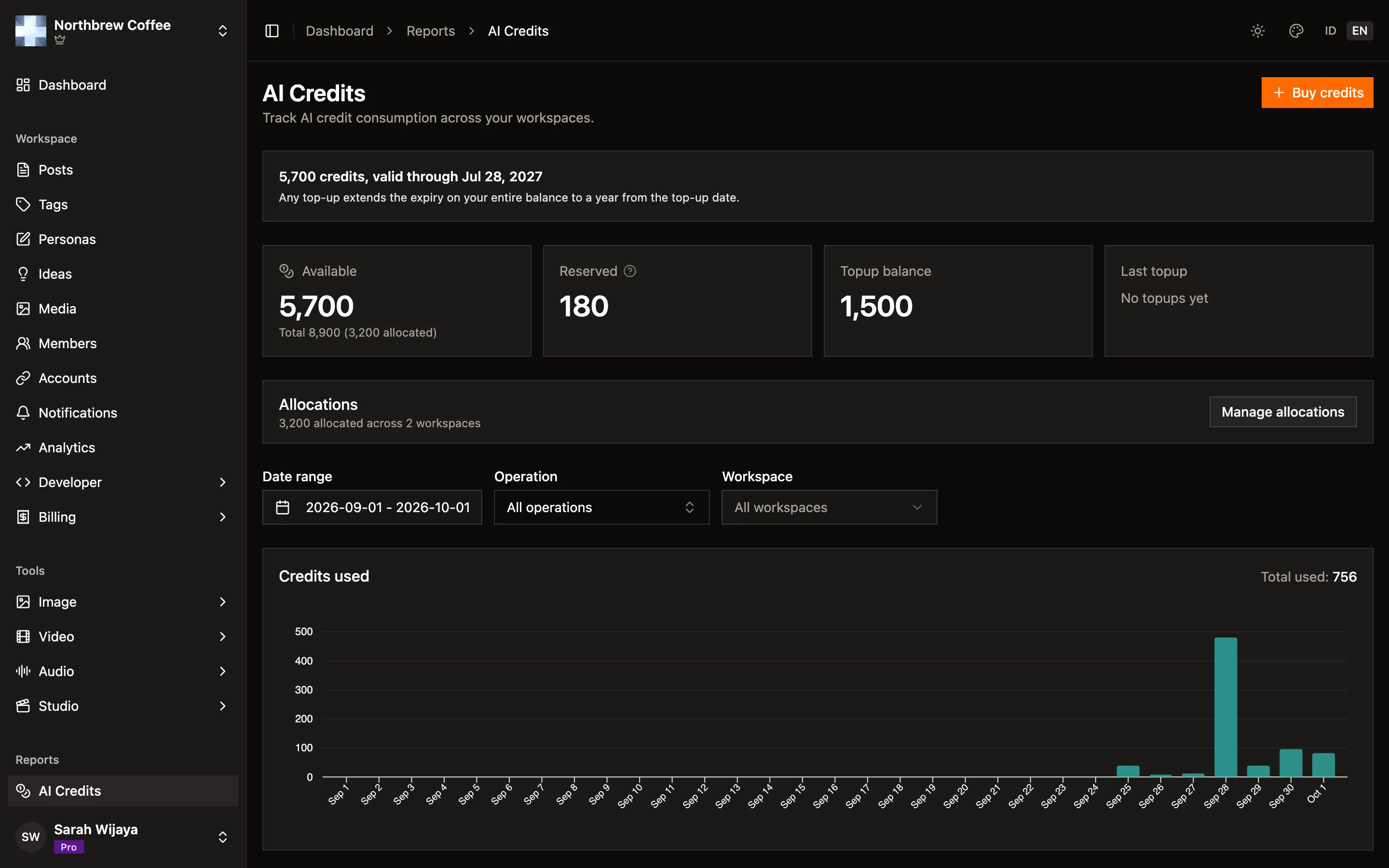1389x868 pixels.
Task: Open the Analytics page
Action: click(x=123, y=448)
